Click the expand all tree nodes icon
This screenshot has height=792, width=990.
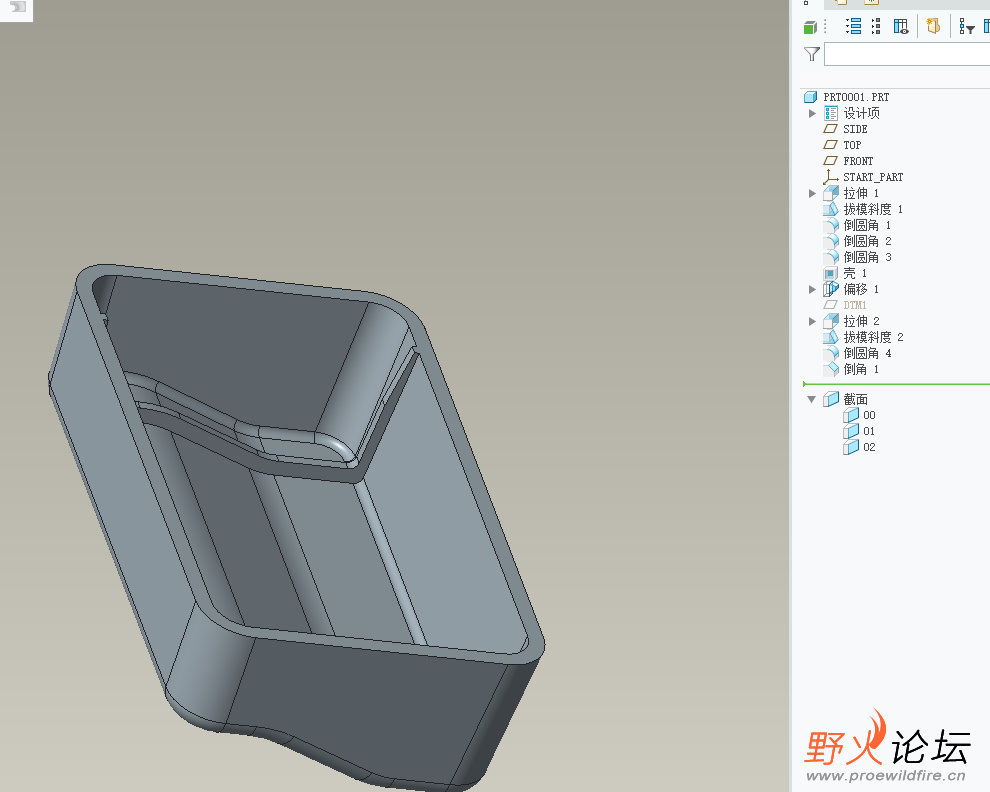tap(854, 26)
